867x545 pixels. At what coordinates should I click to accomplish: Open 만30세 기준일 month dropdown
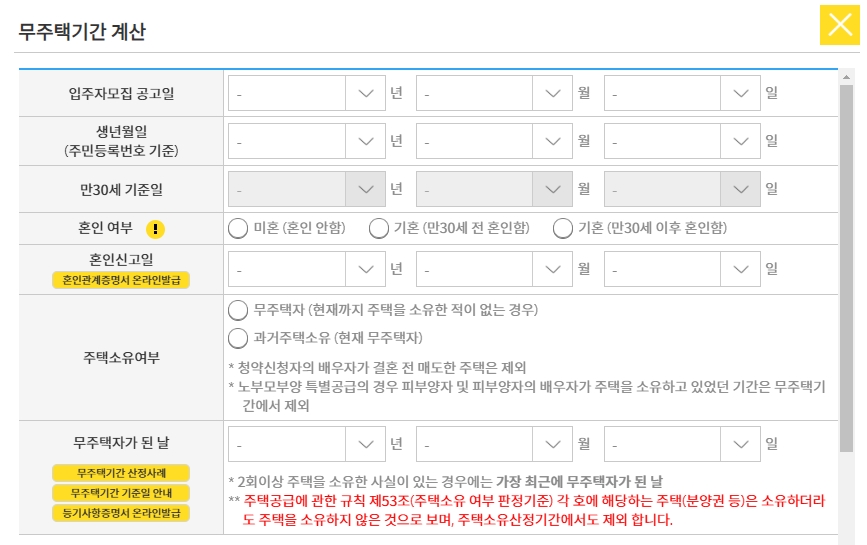(494, 189)
